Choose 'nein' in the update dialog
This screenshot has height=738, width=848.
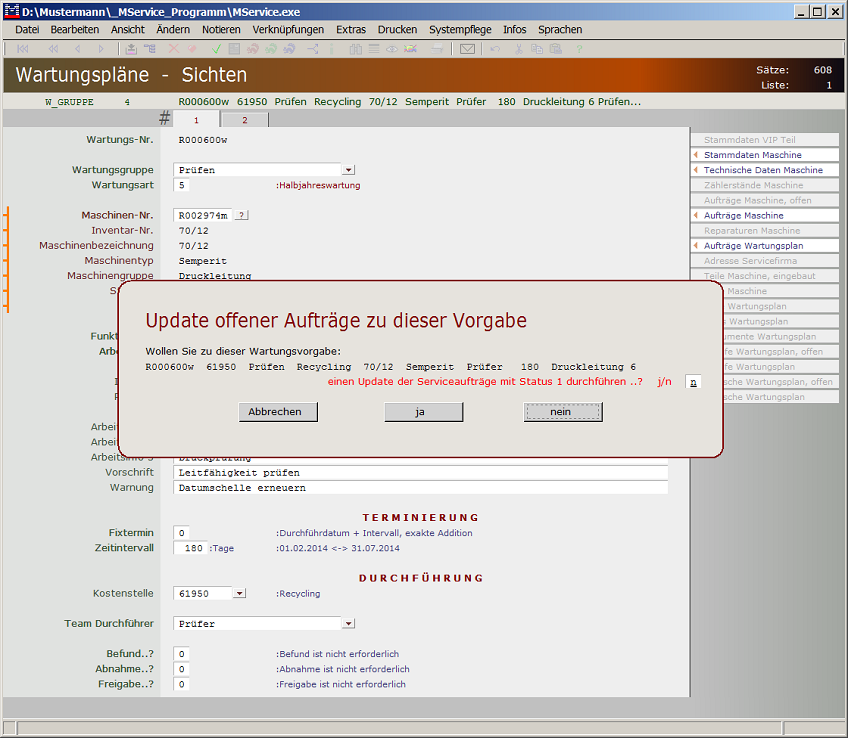pyautogui.click(x=563, y=412)
